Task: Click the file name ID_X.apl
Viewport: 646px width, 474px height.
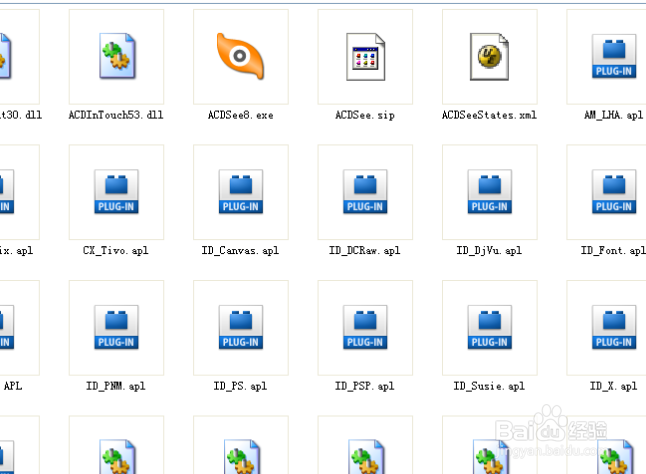Action: 613,386
